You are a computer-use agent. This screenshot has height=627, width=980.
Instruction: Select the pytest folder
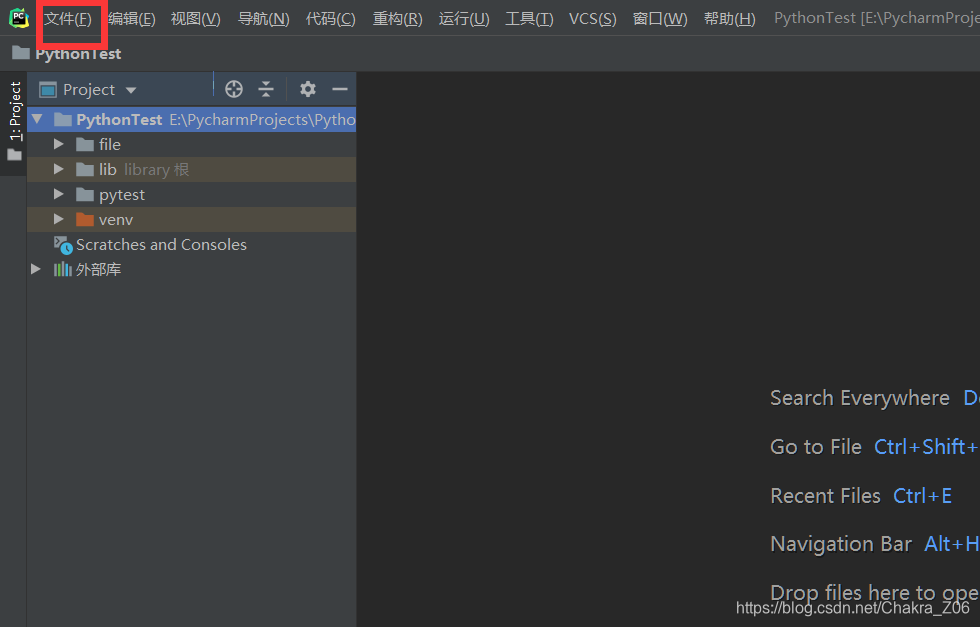coord(191,194)
